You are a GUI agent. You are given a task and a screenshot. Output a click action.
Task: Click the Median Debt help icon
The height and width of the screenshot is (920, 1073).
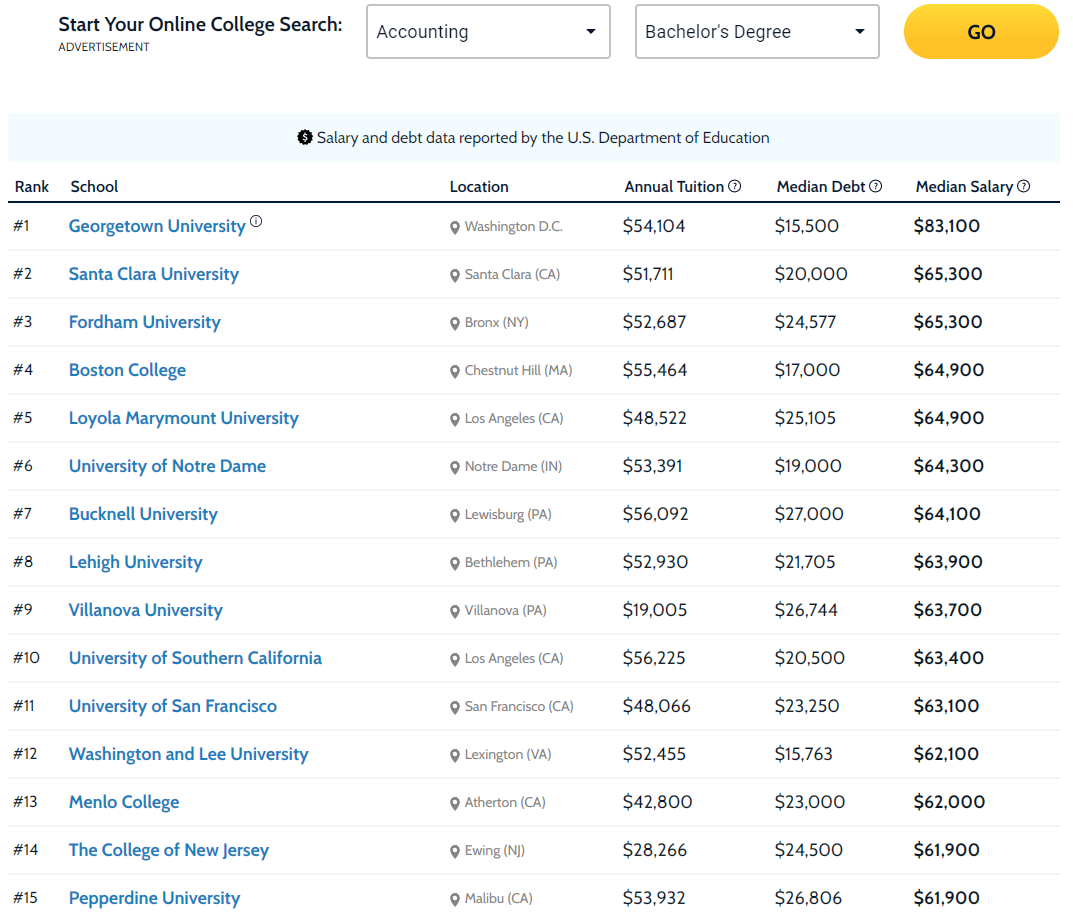(875, 186)
